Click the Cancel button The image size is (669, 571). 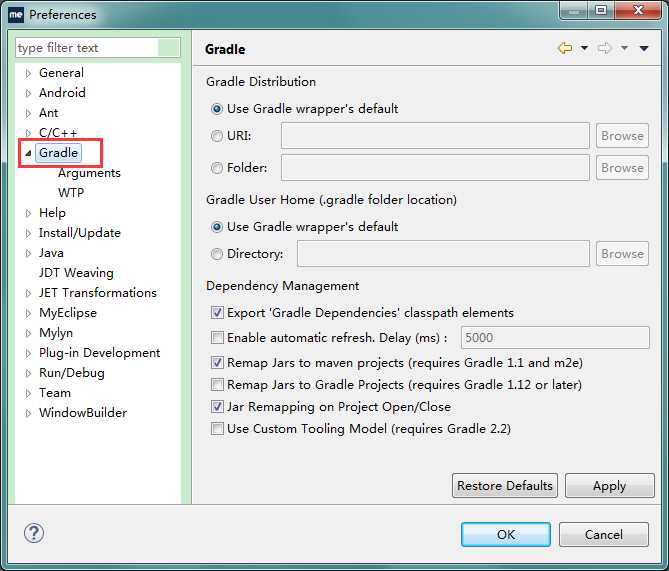coord(604,534)
